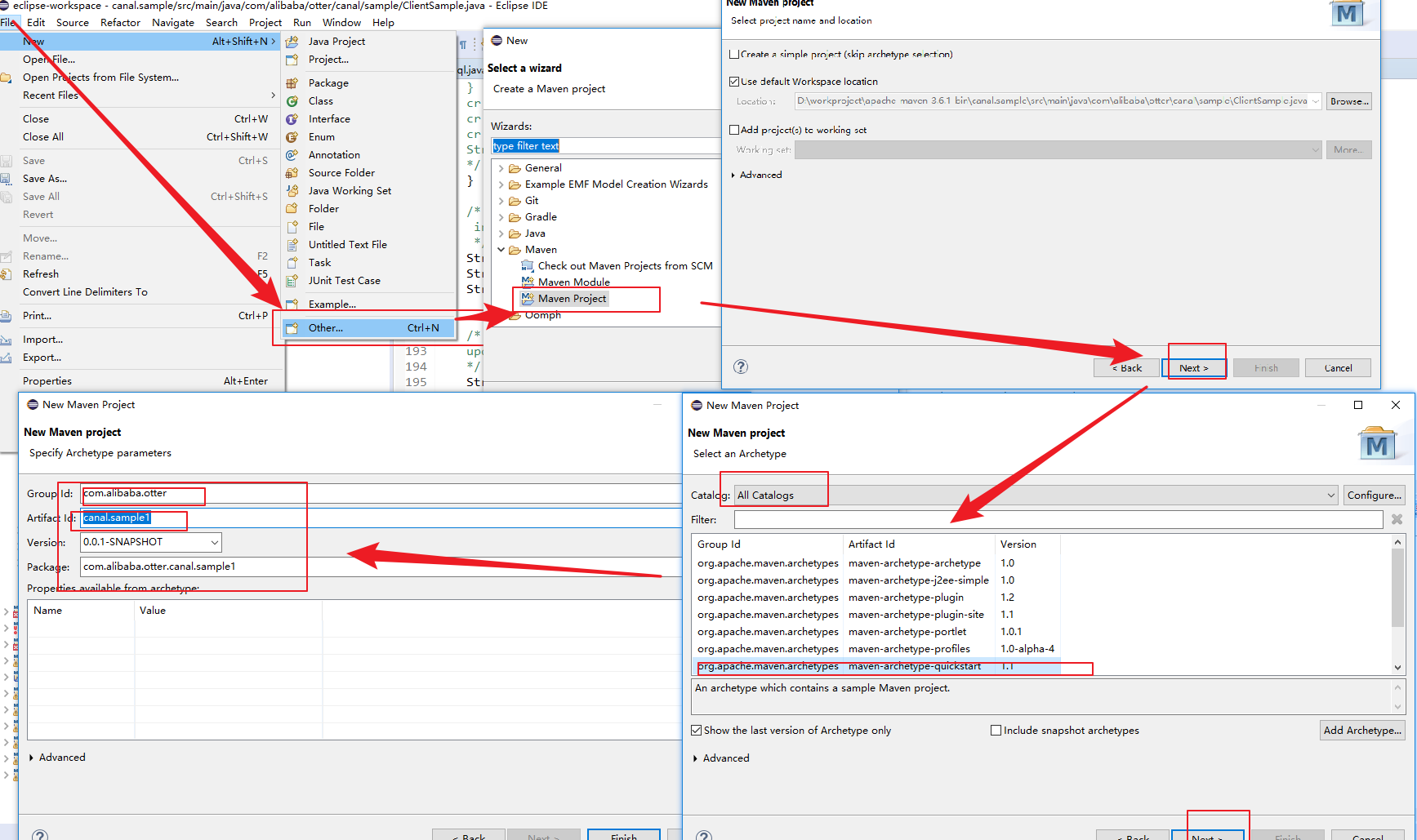Expand the Example EMF Model Creation Wizards node
The image size is (1417, 840).
click(501, 184)
